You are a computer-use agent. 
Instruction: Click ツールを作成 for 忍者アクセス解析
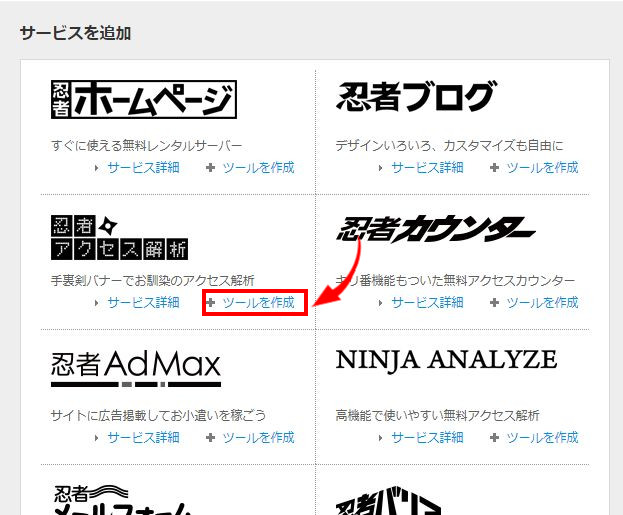pos(258,303)
